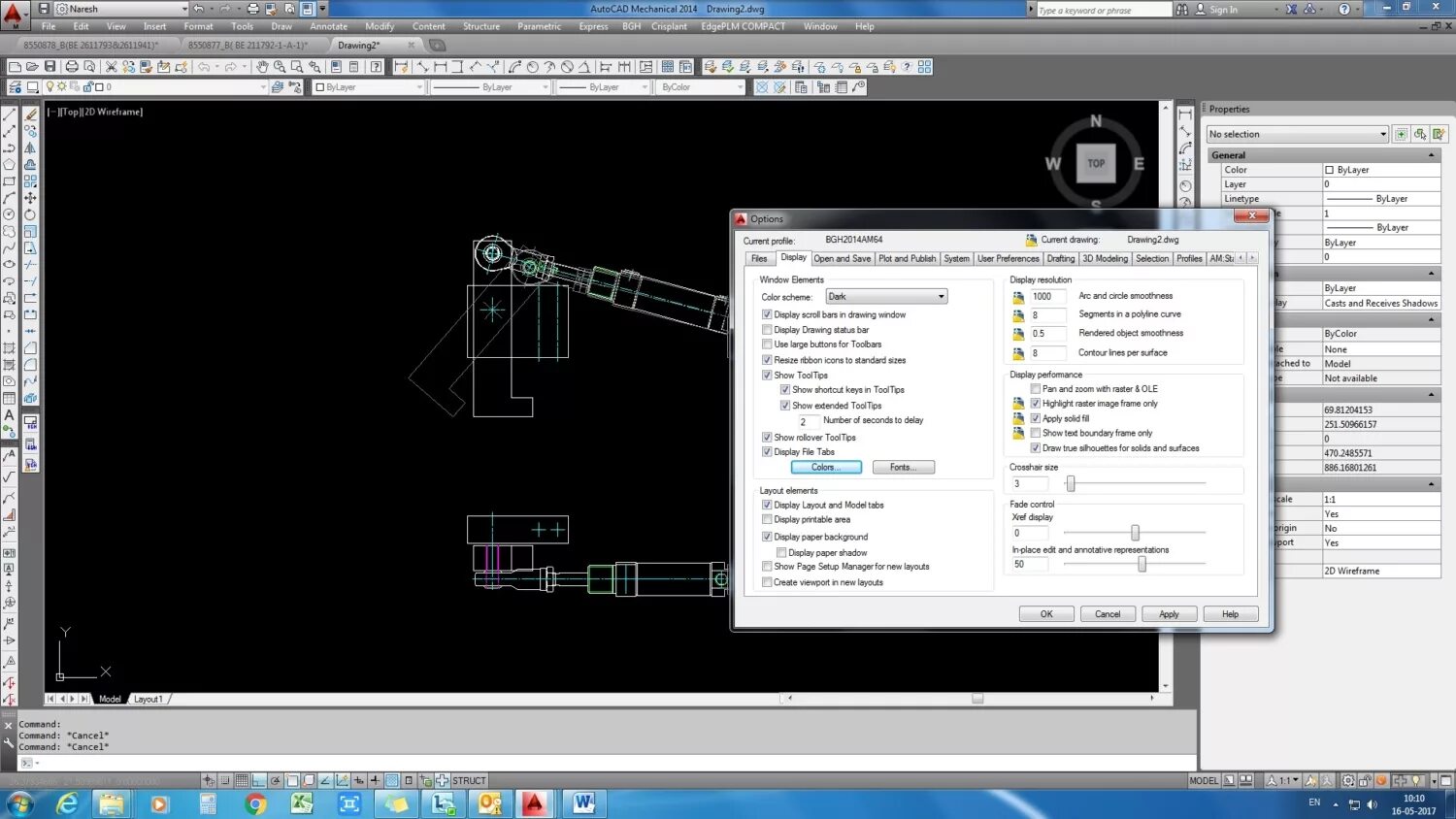Click the Diameter dimension icon

pos(567,67)
